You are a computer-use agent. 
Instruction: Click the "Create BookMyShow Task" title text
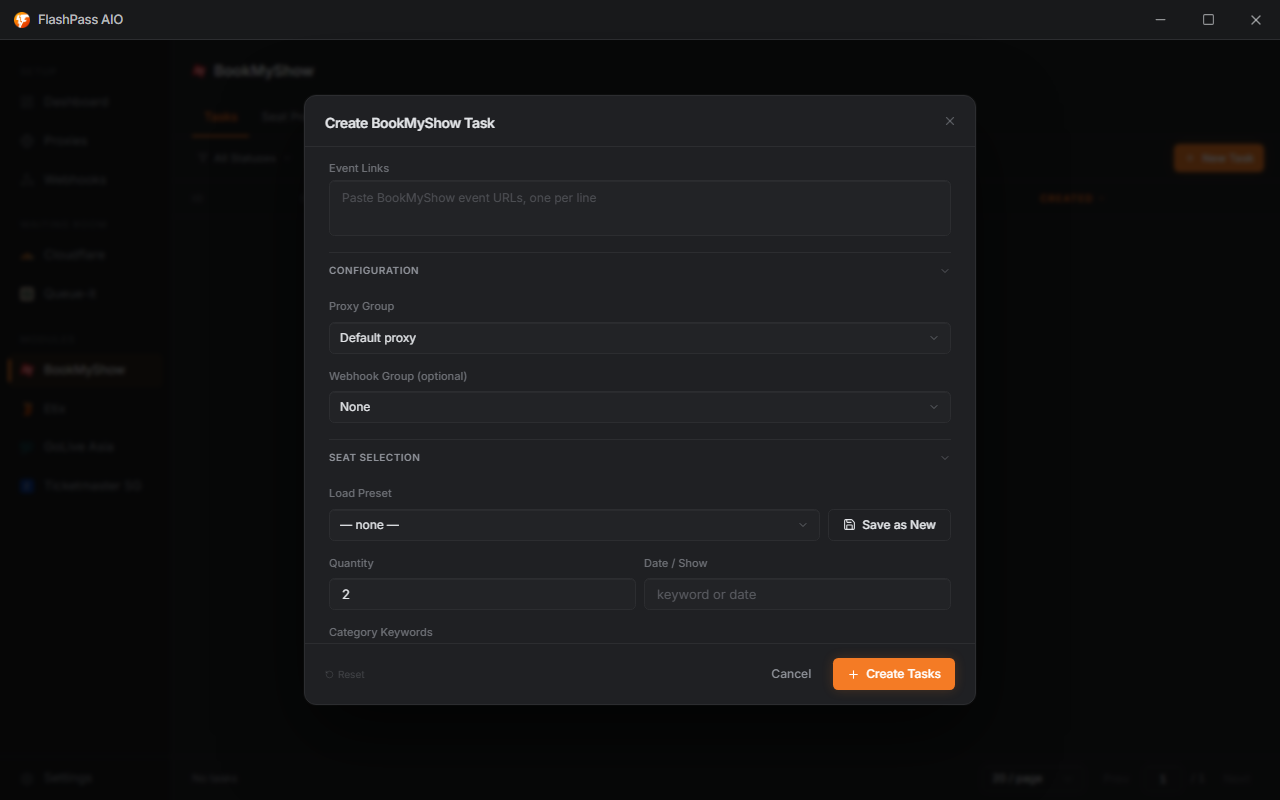point(410,123)
